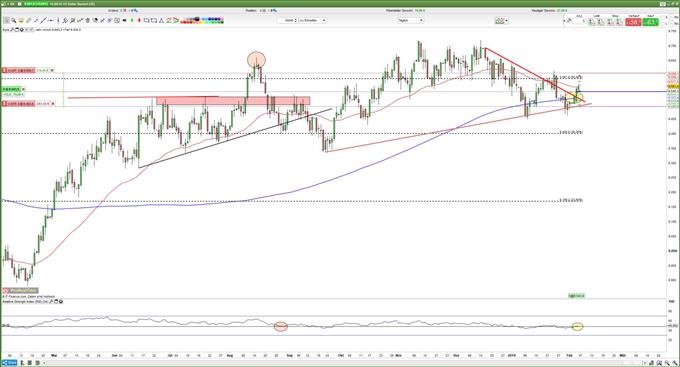Open the RSI indicator settings icon

pyautogui.click(x=51, y=301)
